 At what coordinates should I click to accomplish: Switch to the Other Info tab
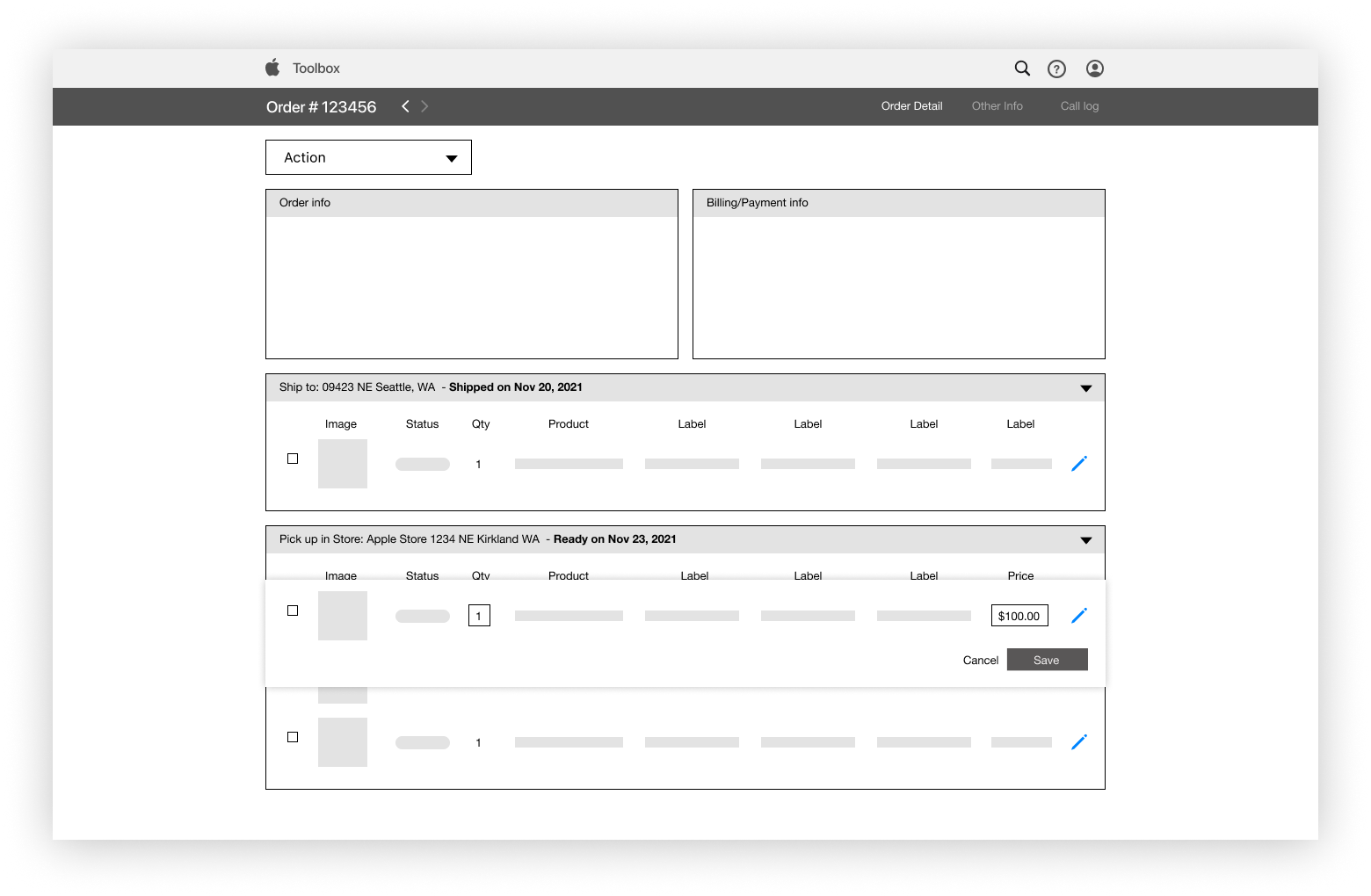point(997,105)
